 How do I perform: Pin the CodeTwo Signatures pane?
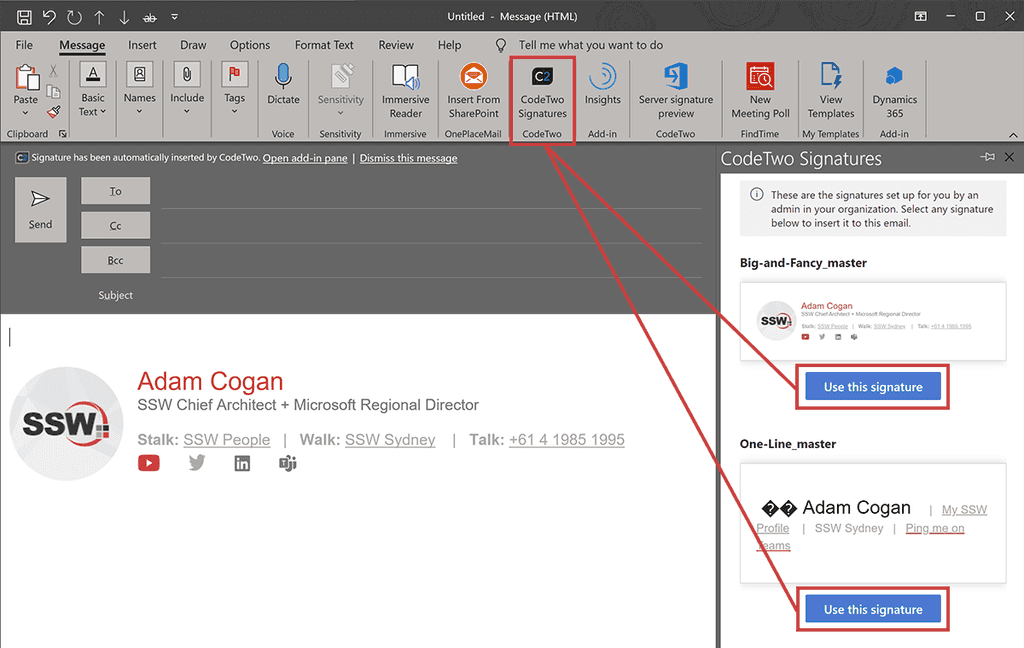point(988,157)
